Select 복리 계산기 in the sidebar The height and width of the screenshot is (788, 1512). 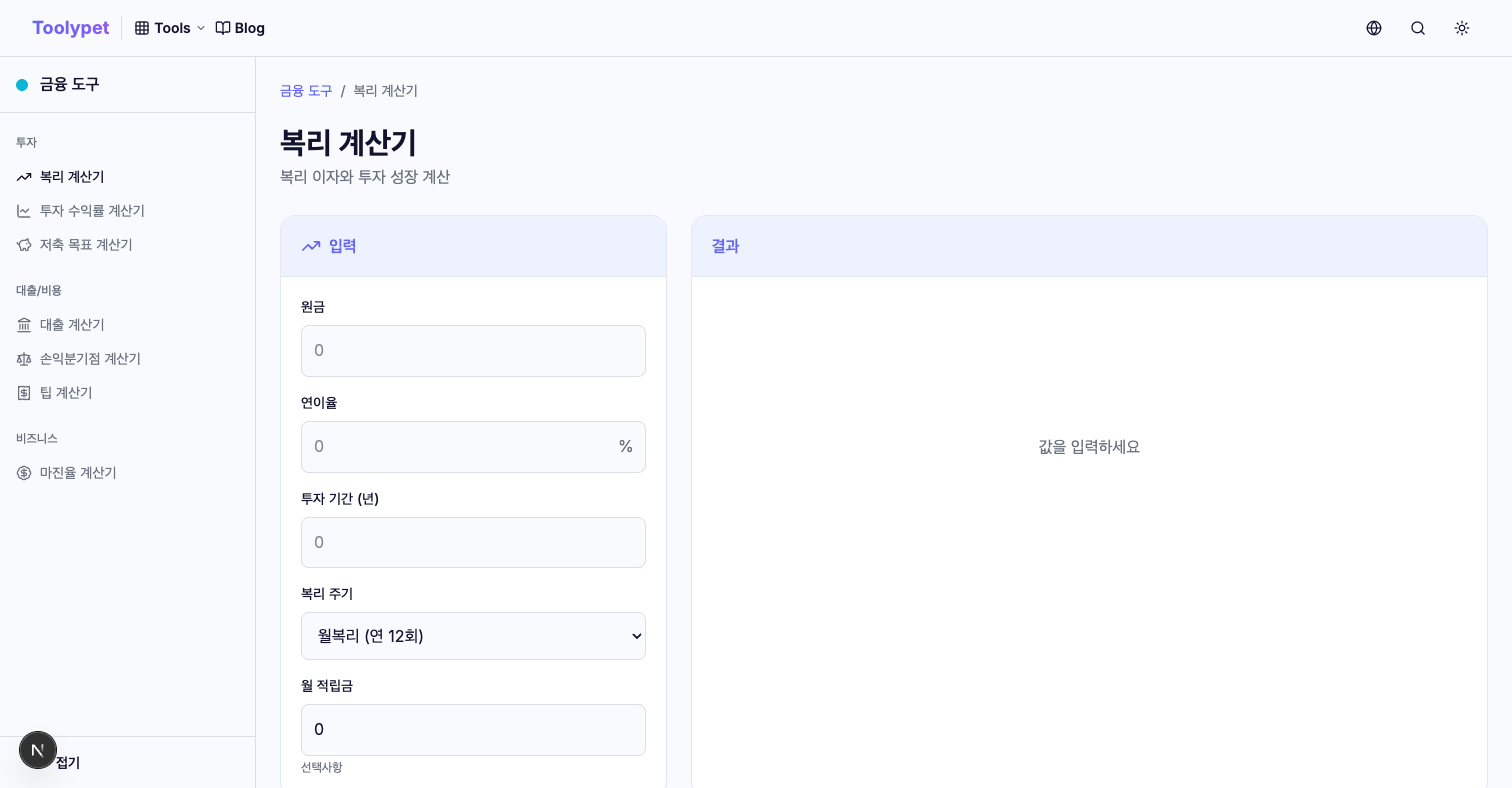(72, 177)
